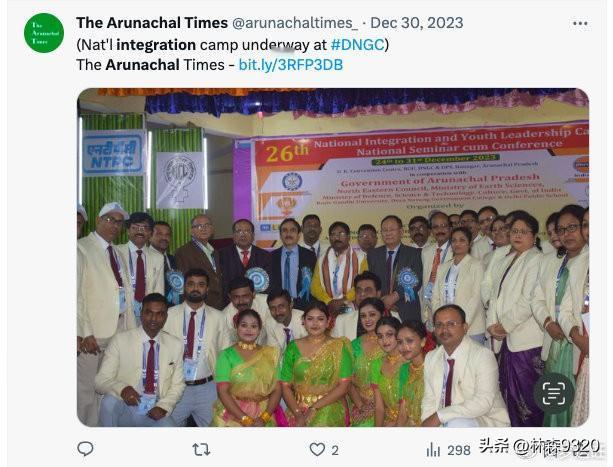Follow the bit.ly/3RFP3DB link
Image resolution: width=613 pixels, height=467 pixels.
tap(291, 65)
